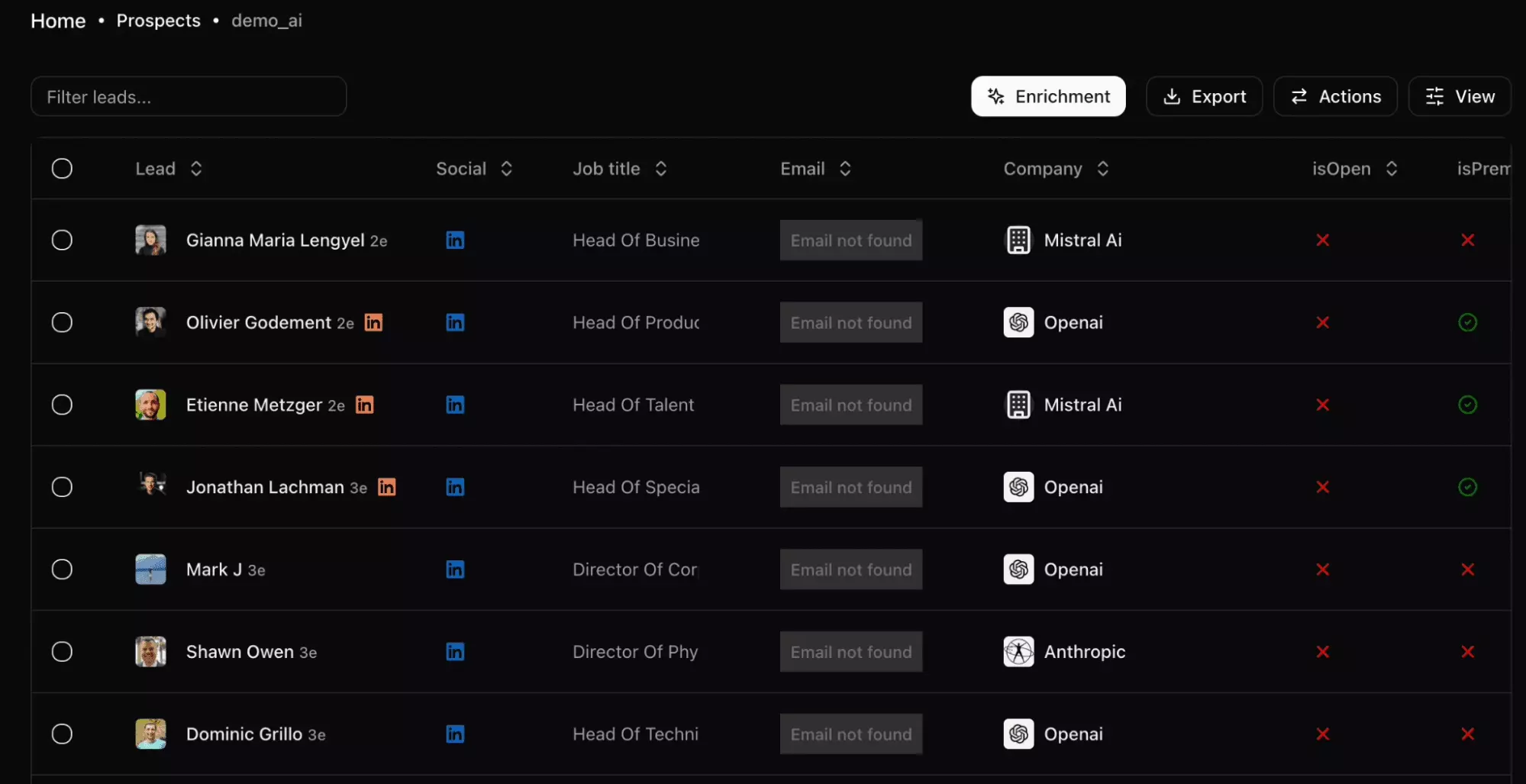Click the green check in Etienne Metzger's isPrem column
This screenshot has height=784, width=1526.
pyautogui.click(x=1468, y=405)
